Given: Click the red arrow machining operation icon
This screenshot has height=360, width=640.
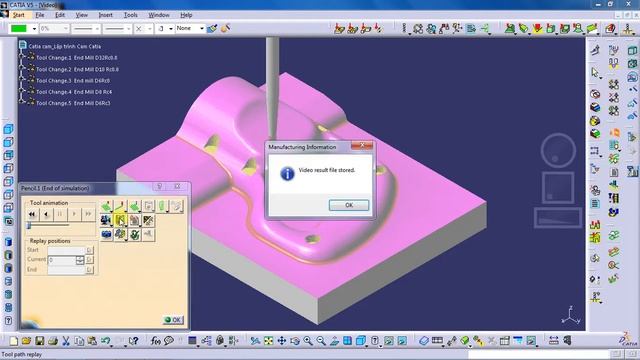Looking at the screenshot, I should pos(538,29).
